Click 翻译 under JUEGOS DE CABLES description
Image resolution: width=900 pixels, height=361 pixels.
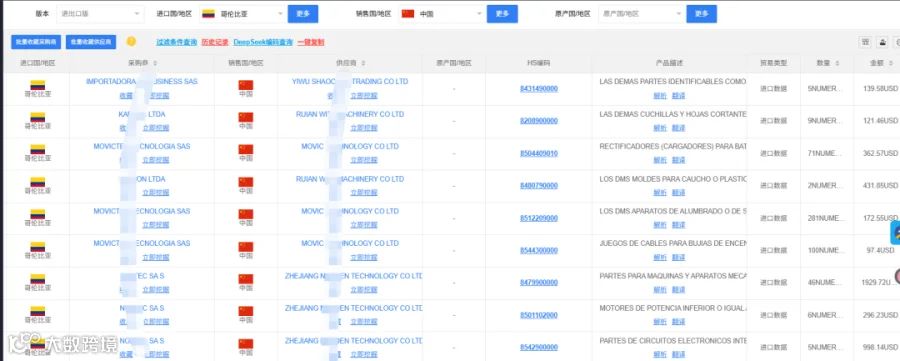point(678,258)
